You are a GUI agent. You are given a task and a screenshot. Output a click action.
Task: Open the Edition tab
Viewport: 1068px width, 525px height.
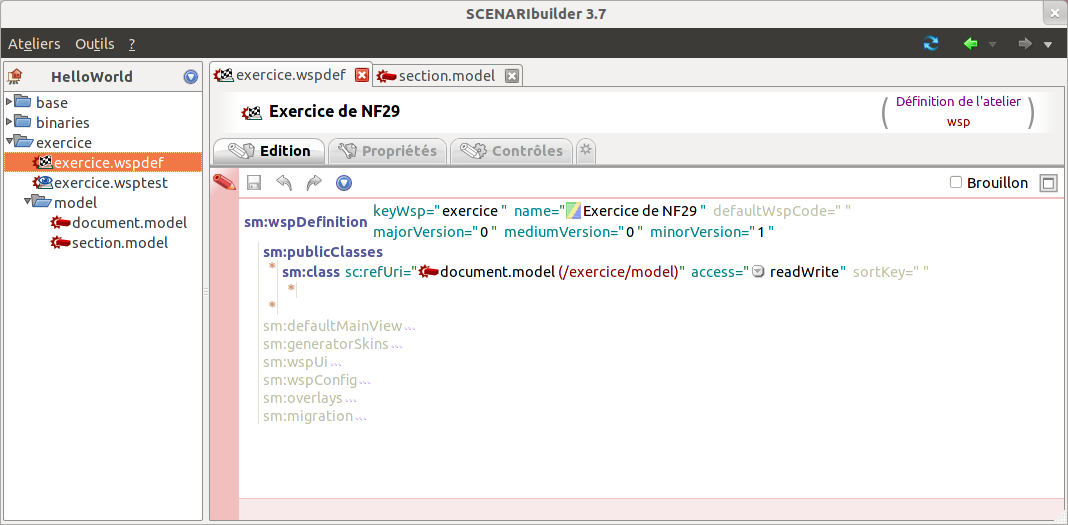point(268,150)
